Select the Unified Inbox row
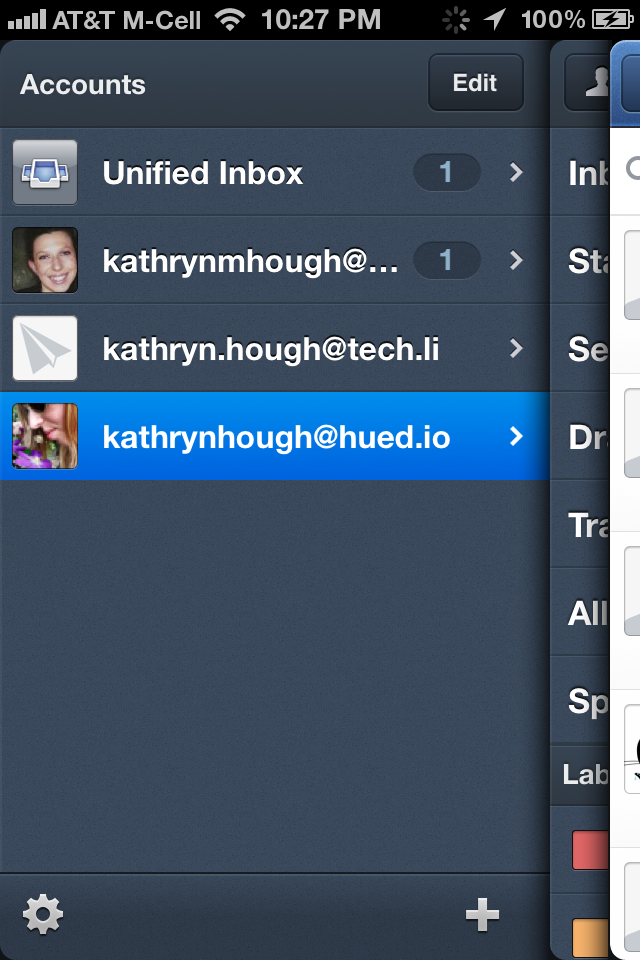The height and width of the screenshot is (960, 640). click(x=275, y=172)
